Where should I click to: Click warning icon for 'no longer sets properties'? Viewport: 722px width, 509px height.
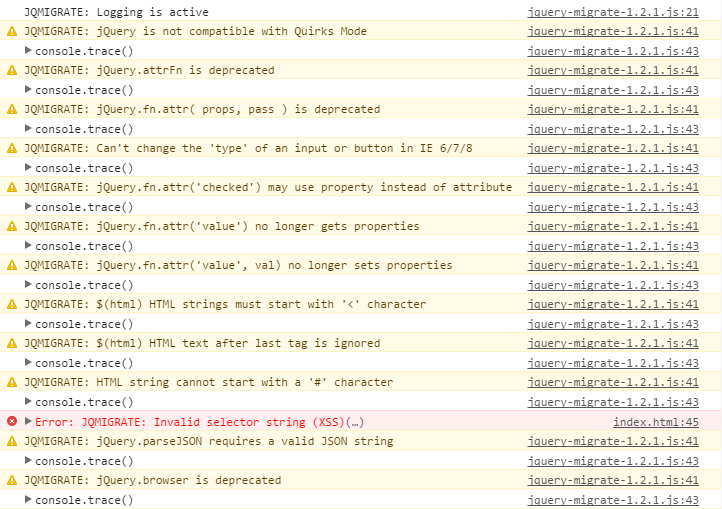click(12, 265)
